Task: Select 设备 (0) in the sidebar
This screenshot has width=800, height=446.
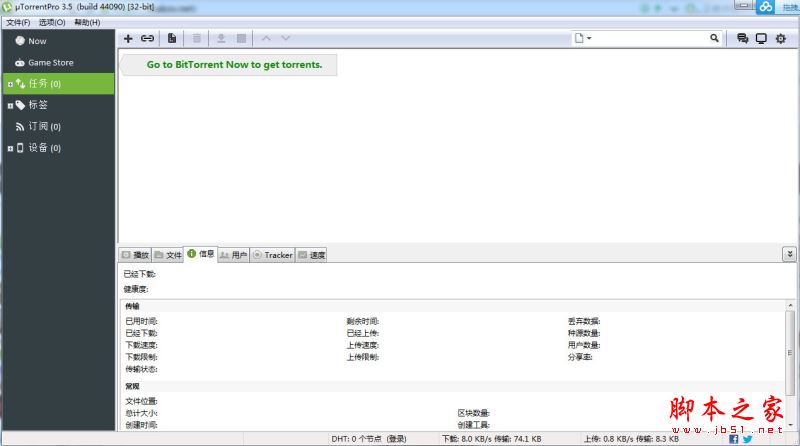Action: [x=59, y=148]
